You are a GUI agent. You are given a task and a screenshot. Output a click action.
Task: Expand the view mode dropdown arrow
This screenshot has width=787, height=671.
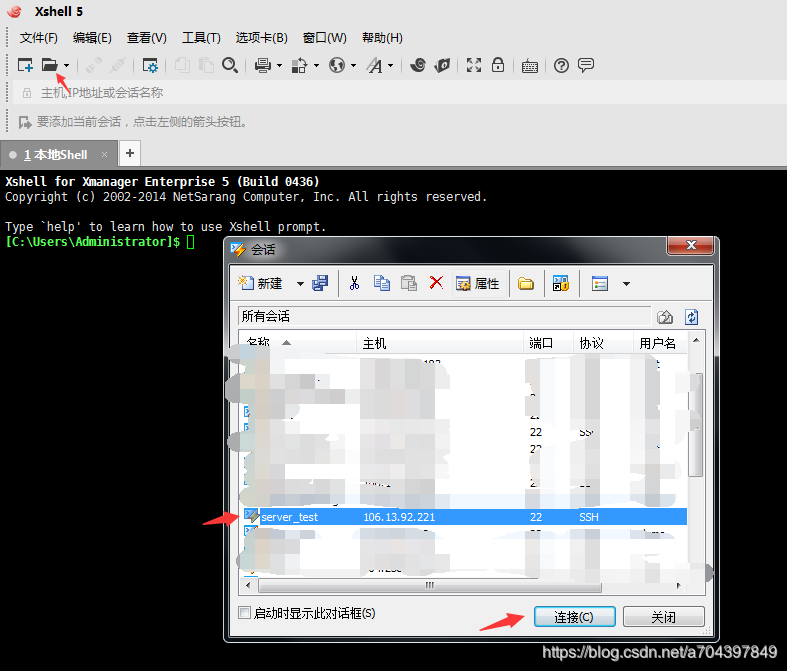point(626,284)
